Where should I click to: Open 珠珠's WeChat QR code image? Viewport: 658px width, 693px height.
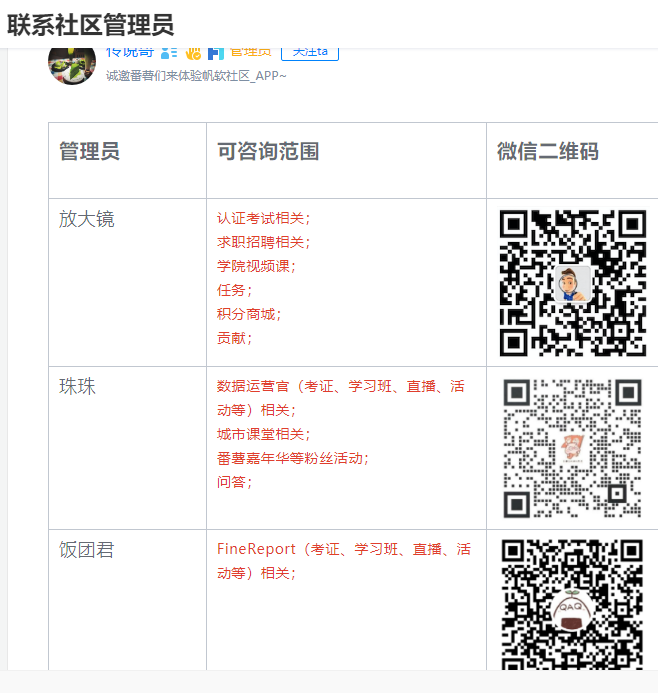tap(573, 448)
